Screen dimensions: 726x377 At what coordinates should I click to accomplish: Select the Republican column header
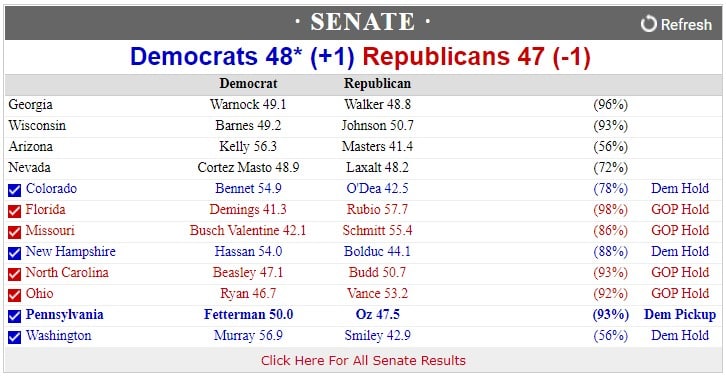point(377,83)
